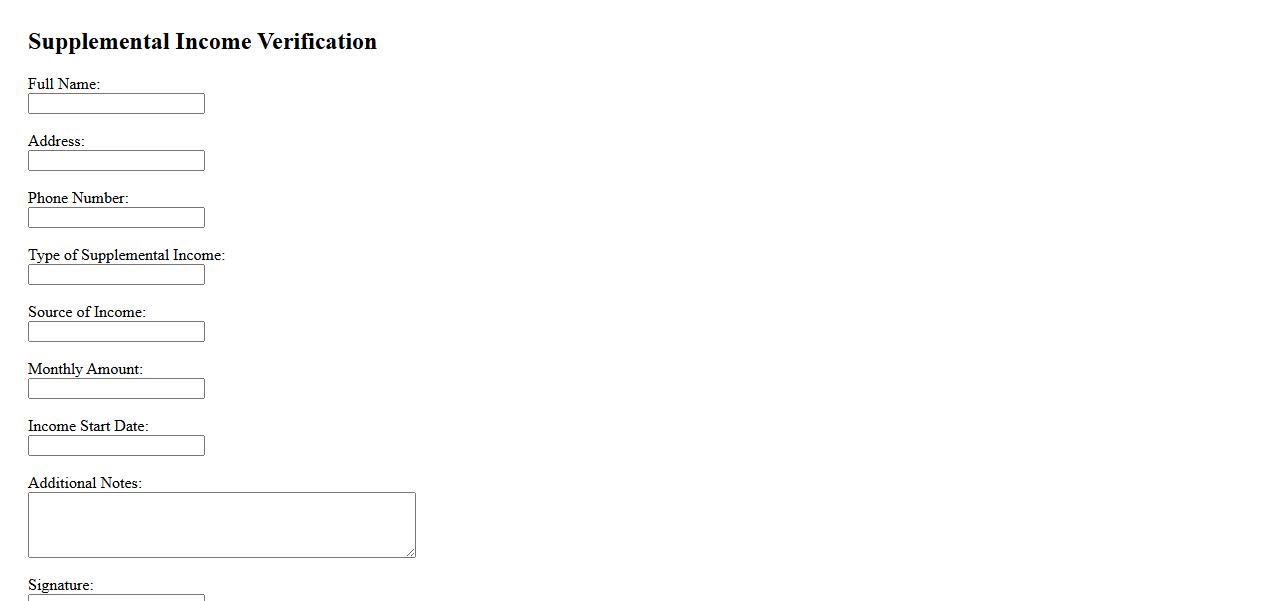Click the Monthly Amount input field
Image resolution: width=1278 pixels, height=601 pixels.
pyautogui.click(x=116, y=389)
